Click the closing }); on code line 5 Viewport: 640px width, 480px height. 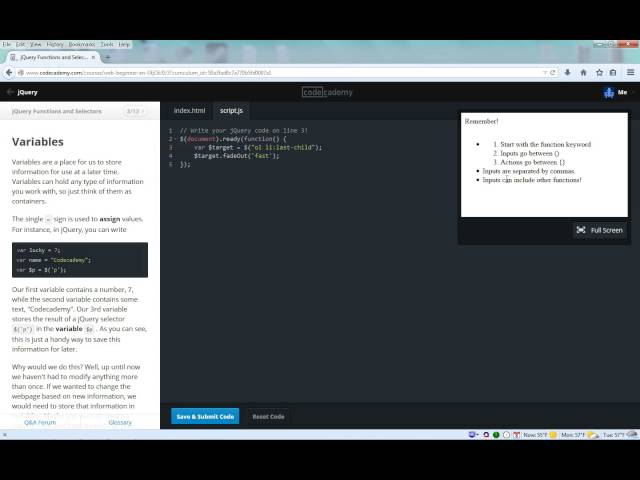185,164
